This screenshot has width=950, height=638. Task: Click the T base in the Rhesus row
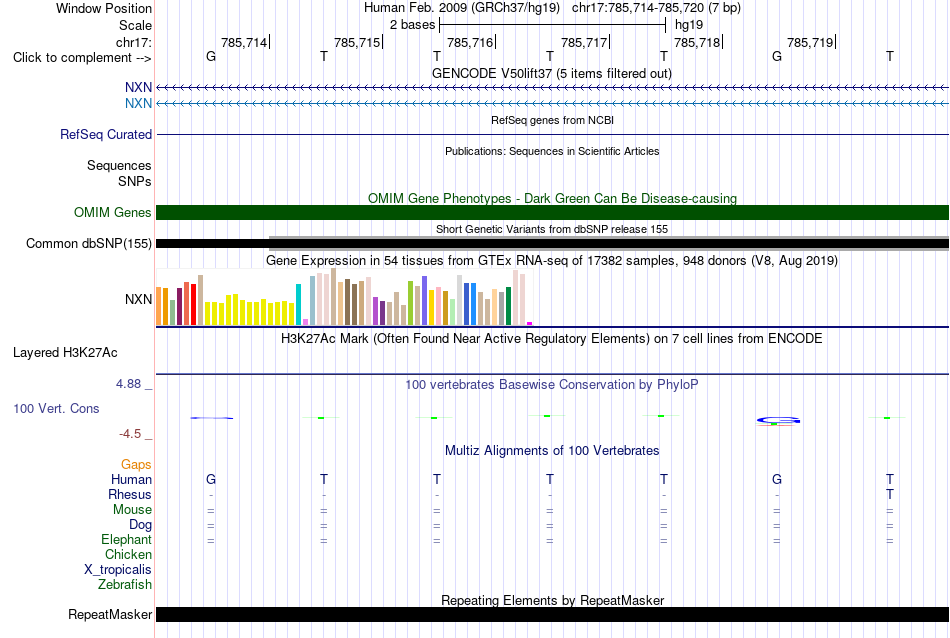click(889, 494)
